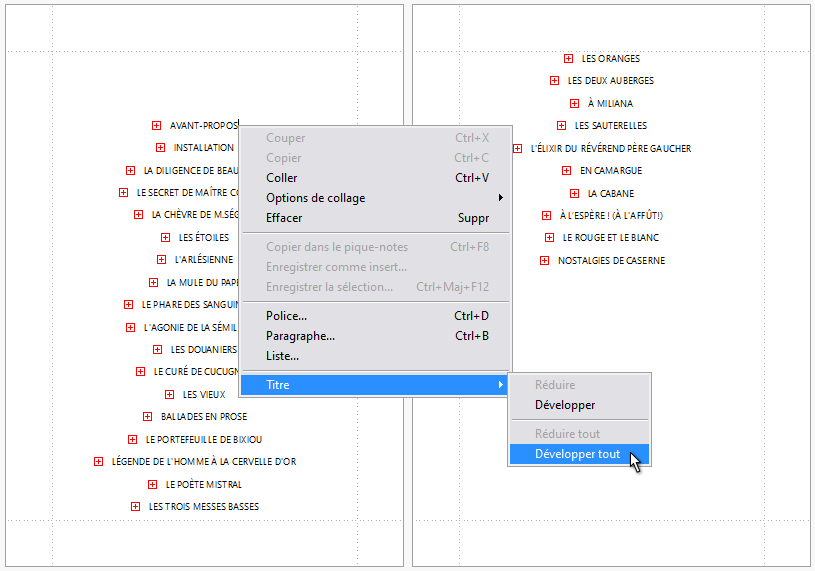Choose Développer tout in the submenu
The height and width of the screenshot is (571, 815).
[x=577, y=454]
